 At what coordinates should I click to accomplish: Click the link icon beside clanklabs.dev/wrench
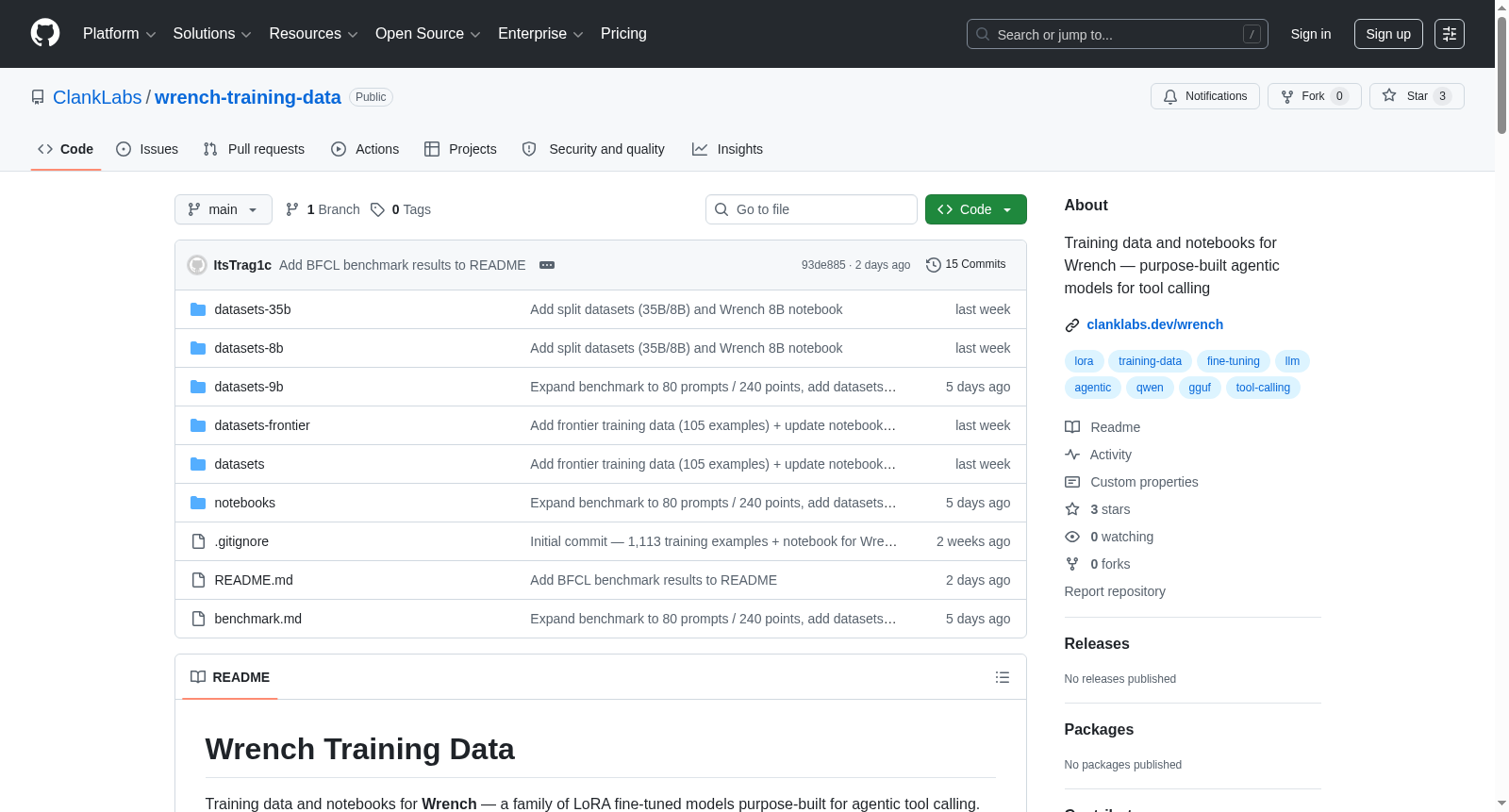(x=1072, y=325)
